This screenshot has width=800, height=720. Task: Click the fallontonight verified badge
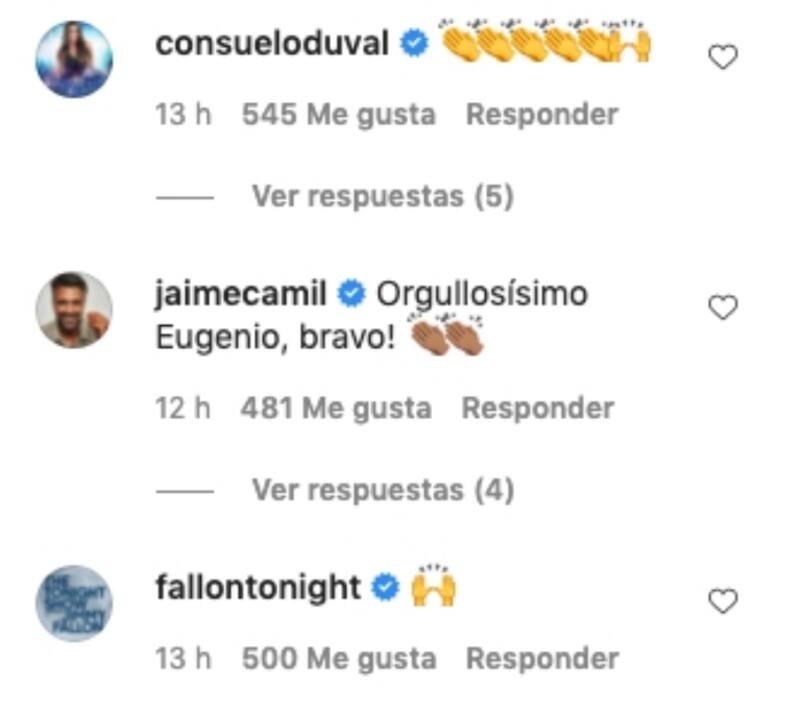coord(385,587)
